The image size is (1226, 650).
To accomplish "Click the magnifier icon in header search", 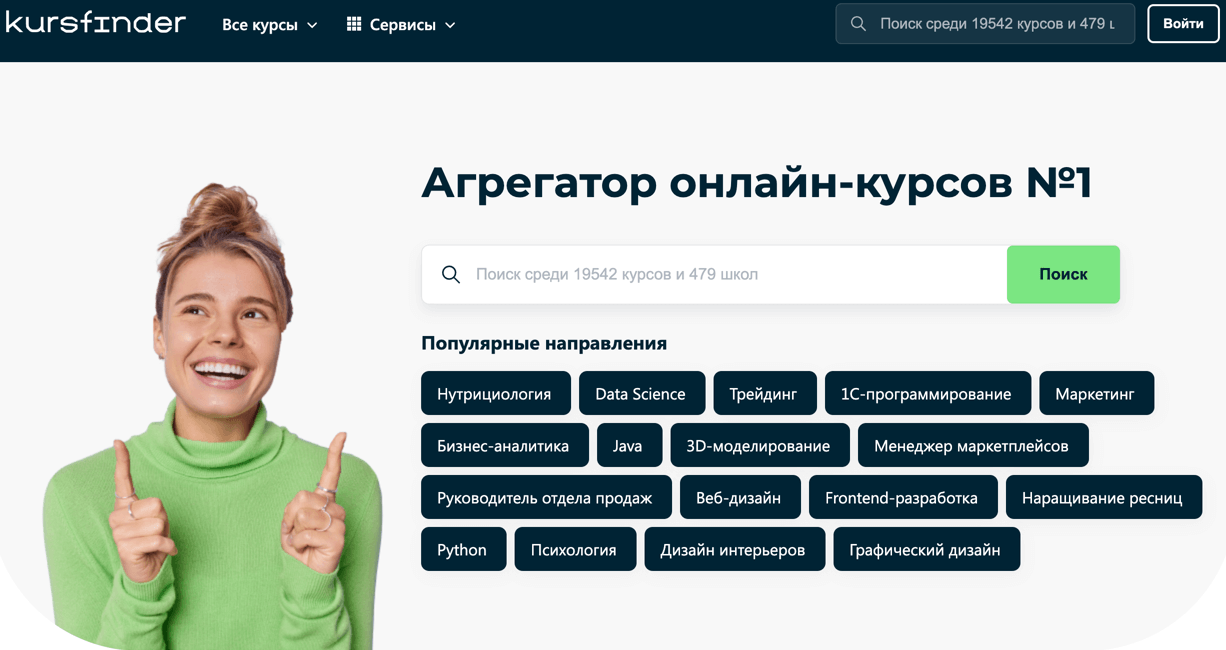I will tap(858, 24).
